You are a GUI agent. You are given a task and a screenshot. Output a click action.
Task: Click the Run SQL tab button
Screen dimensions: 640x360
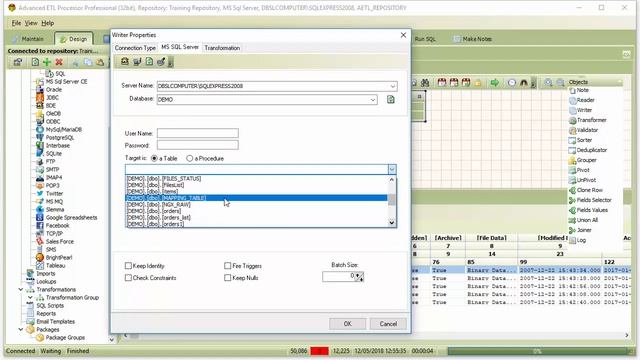coord(425,39)
